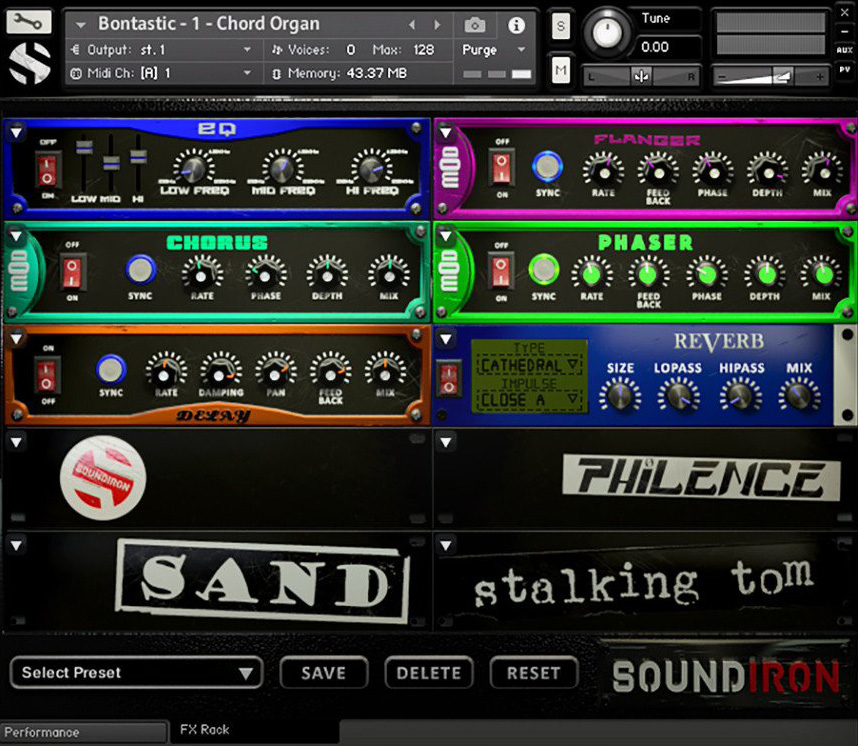
Task: Toggle the Chorus power switch
Action: point(72,271)
